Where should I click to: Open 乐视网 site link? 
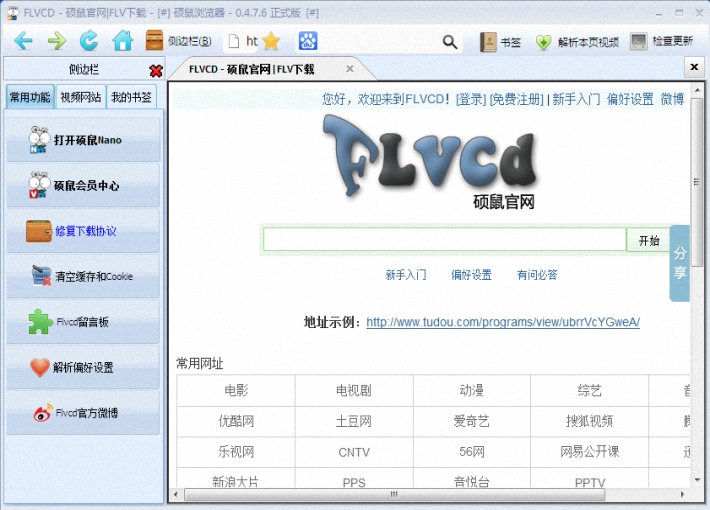click(x=236, y=452)
